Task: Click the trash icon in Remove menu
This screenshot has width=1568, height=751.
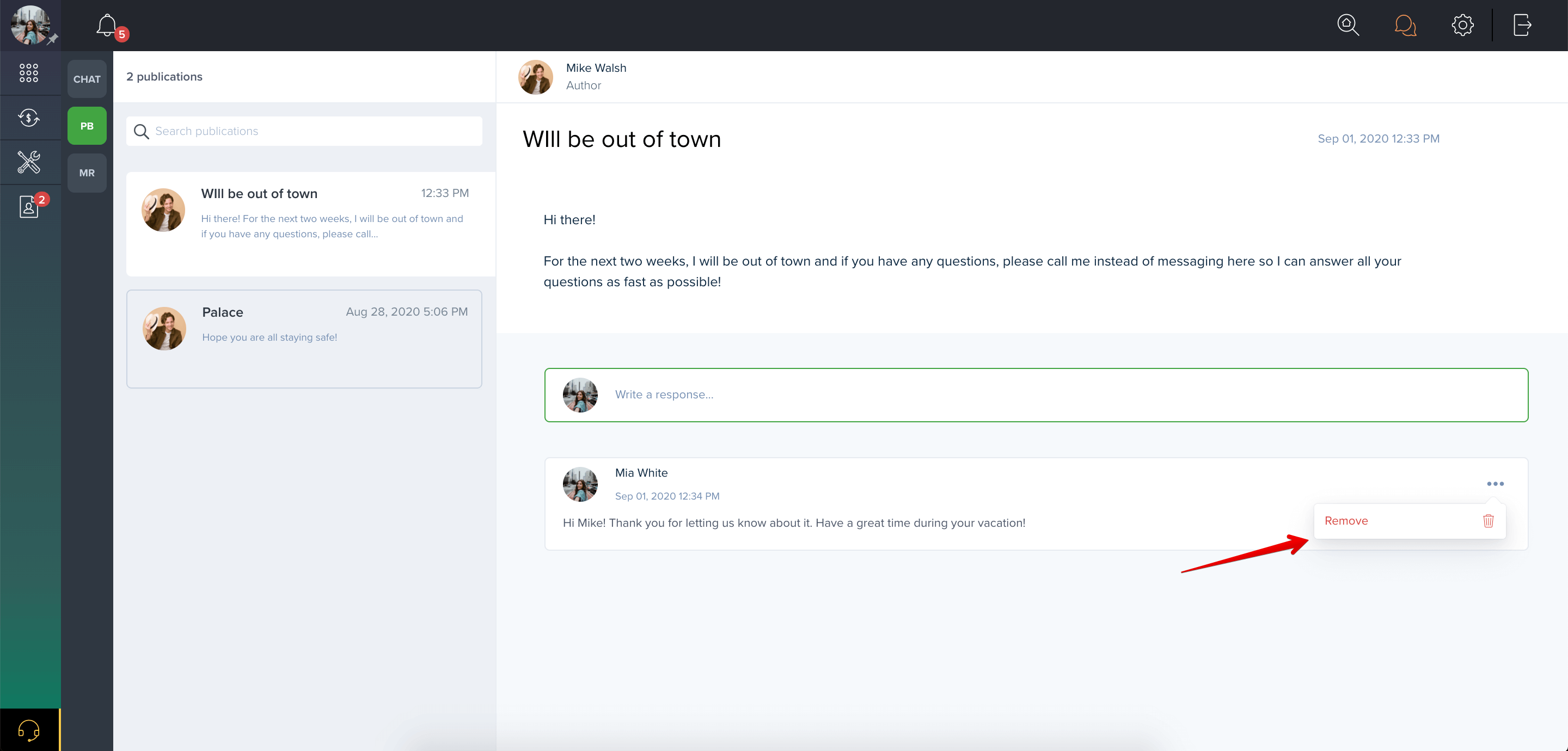Action: click(x=1489, y=521)
